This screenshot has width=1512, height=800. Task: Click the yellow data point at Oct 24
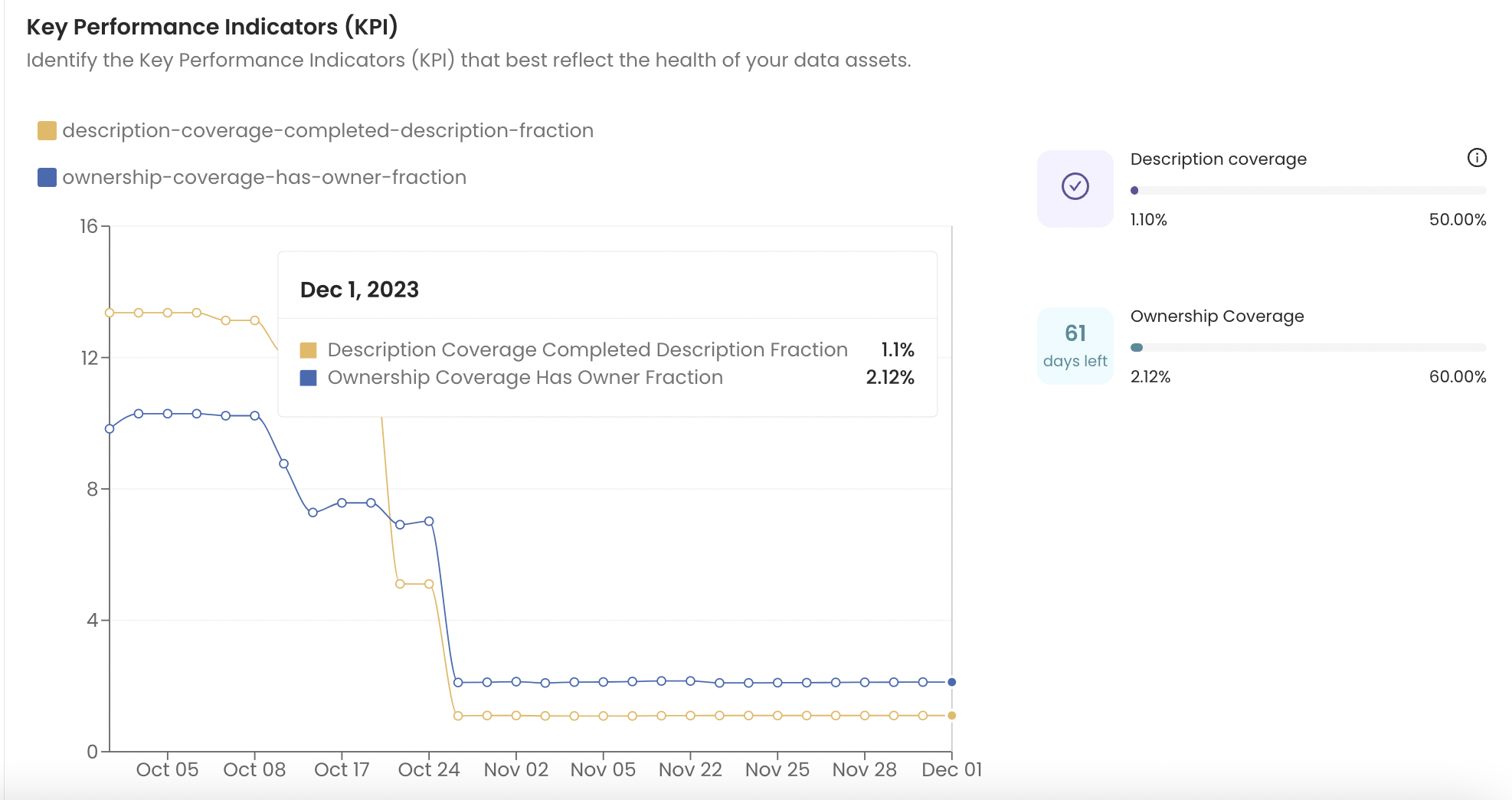point(429,584)
